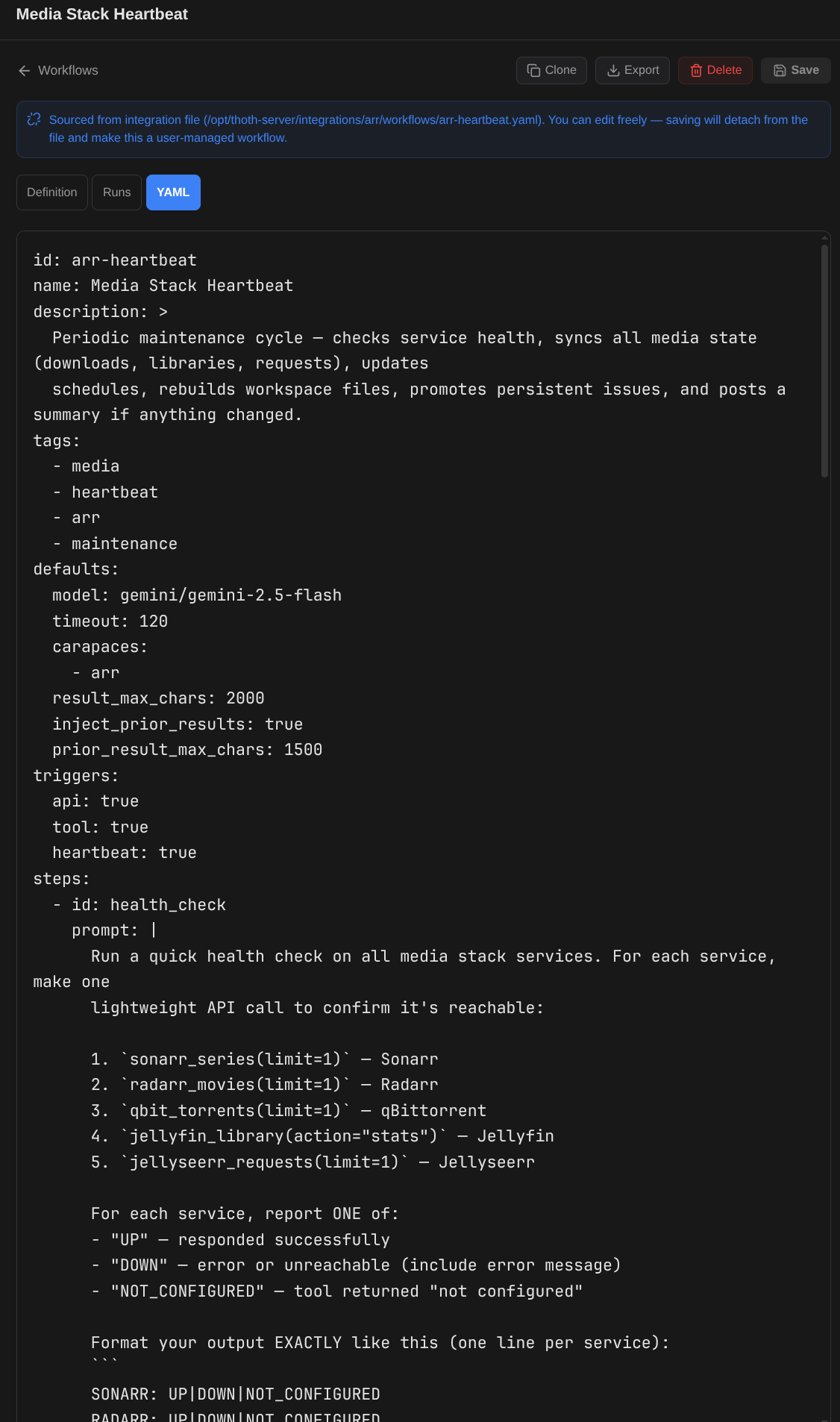Click the floppy disk icon on the Save button
The width and height of the screenshot is (840, 1422).
pyautogui.click(x=779, y=69)
